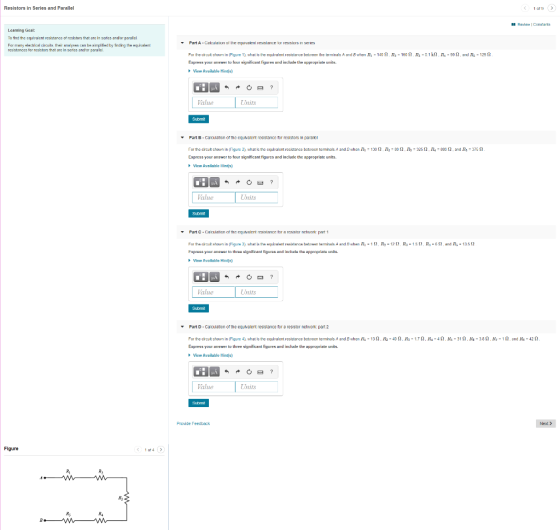Open Figure 1 link in Part A
This screenshot has height=530, width=560.
pos(237,55)
